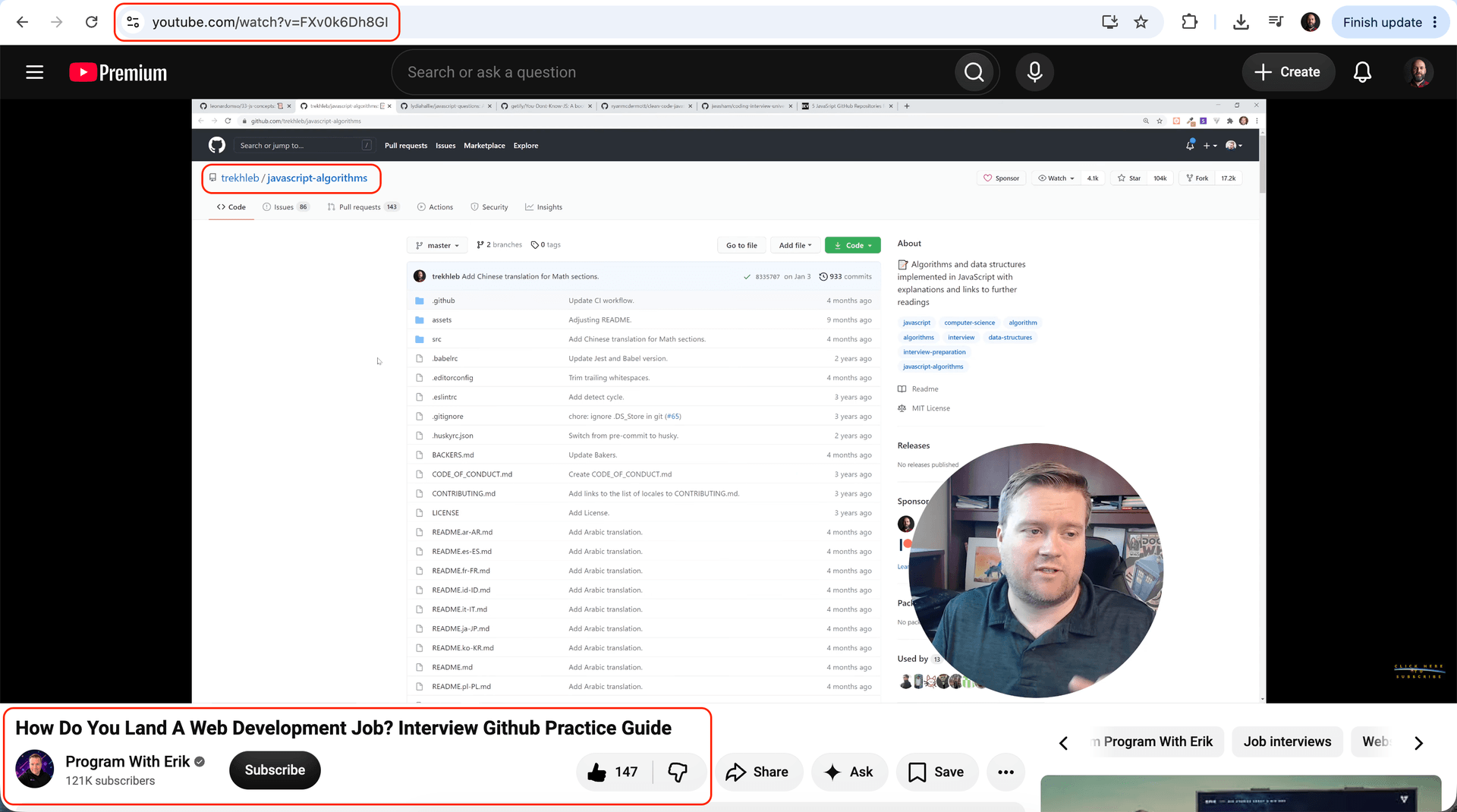Bookmark this page with the star icon
The image size is (1457, 812).
[x=1141, y=22]
